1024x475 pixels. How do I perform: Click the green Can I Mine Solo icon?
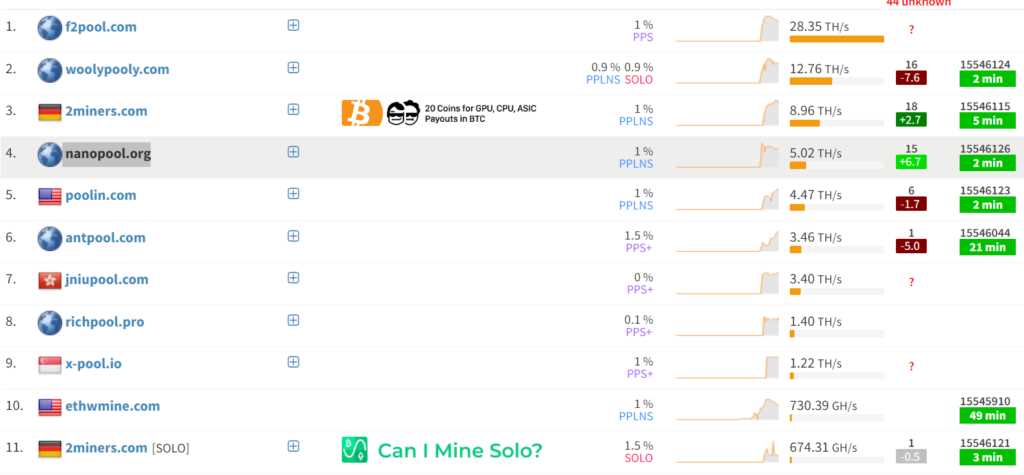354,450
